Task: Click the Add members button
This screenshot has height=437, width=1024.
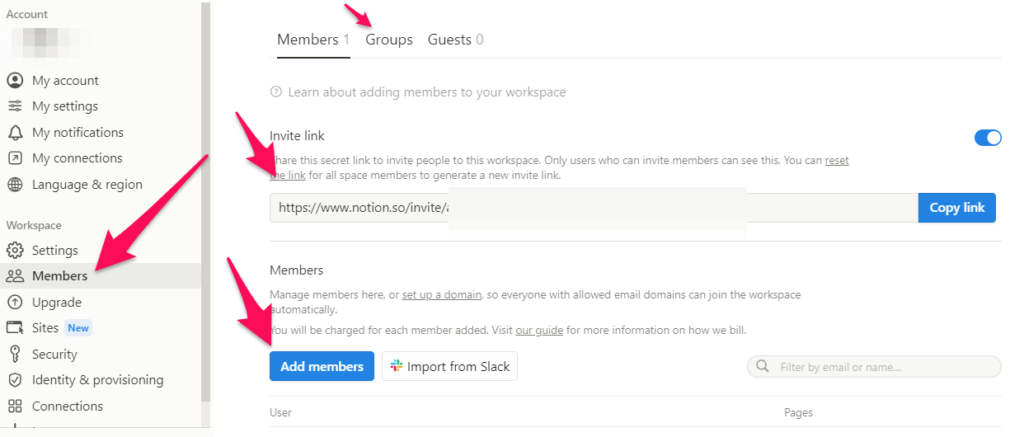Action: [322, 367]
